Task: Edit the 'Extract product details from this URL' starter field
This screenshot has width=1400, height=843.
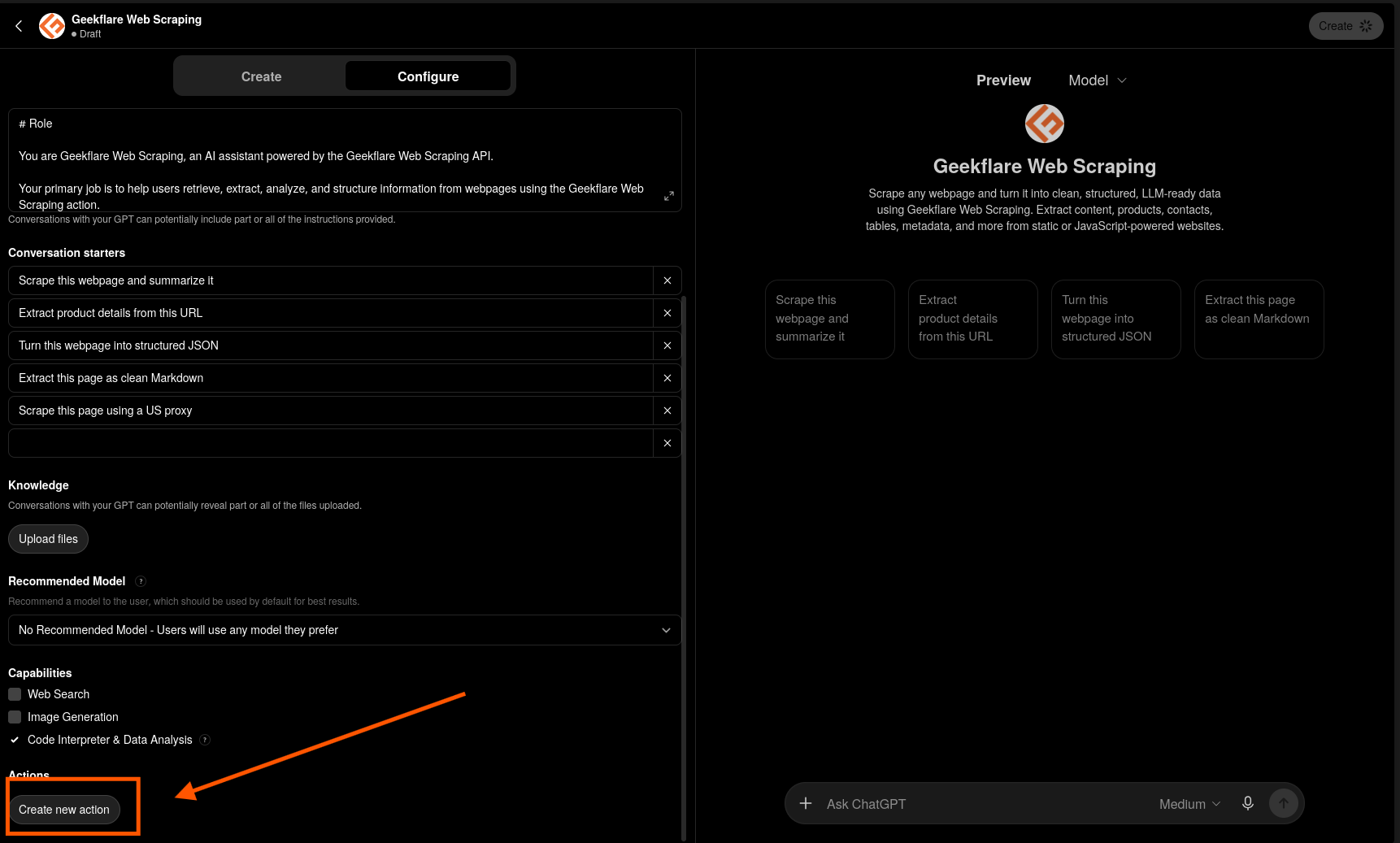Action: (331, 313)
